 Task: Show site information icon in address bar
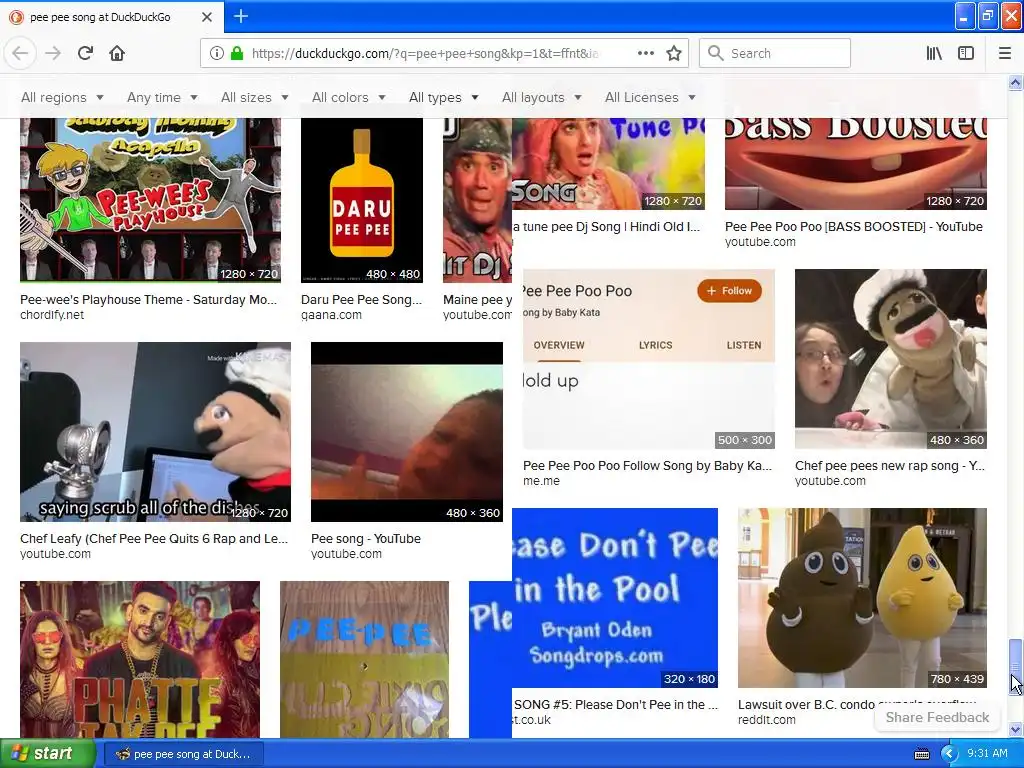(x=216, y=53)
